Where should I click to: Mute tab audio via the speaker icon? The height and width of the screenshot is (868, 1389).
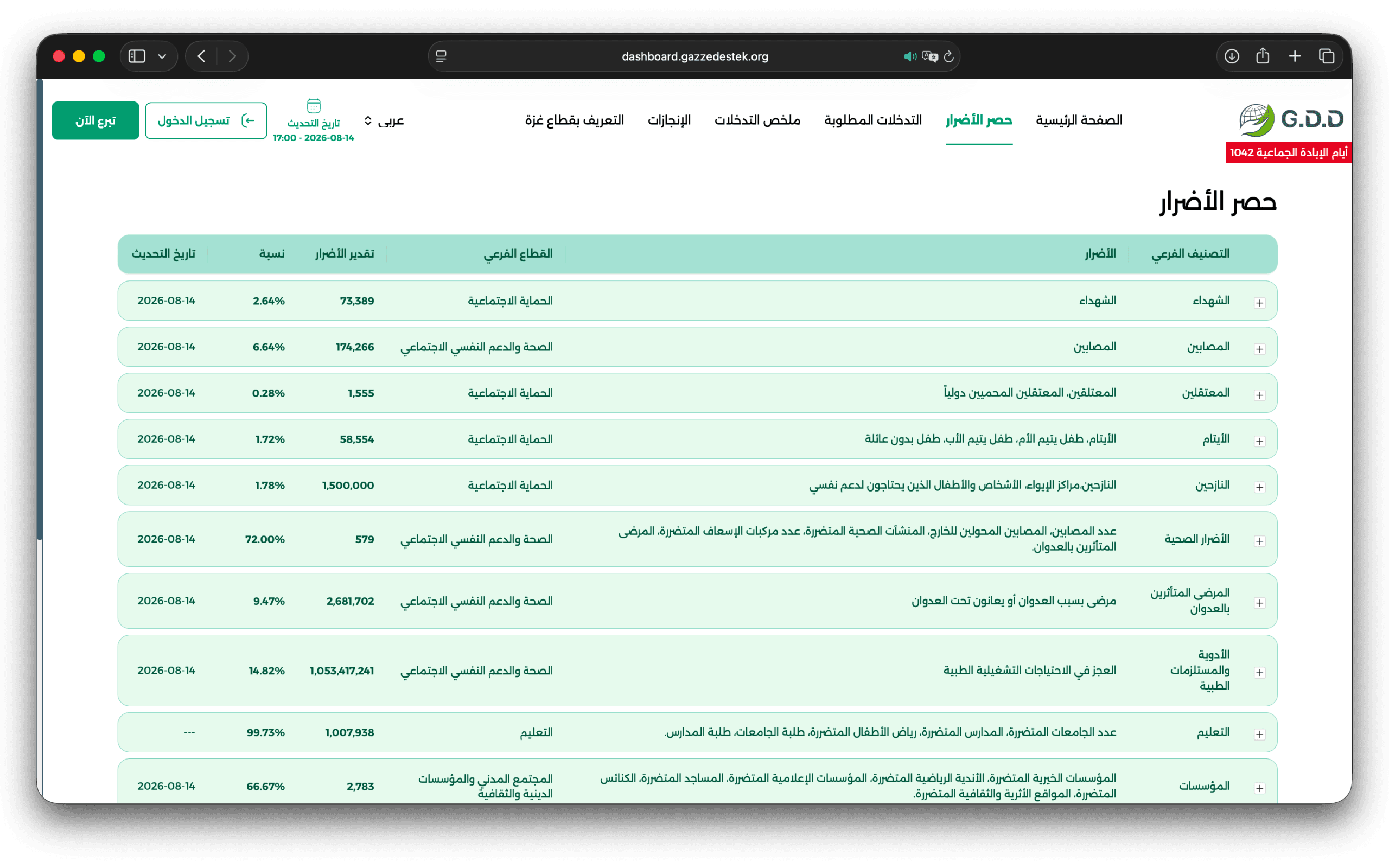pyautogui.click(x=910, y=56)
